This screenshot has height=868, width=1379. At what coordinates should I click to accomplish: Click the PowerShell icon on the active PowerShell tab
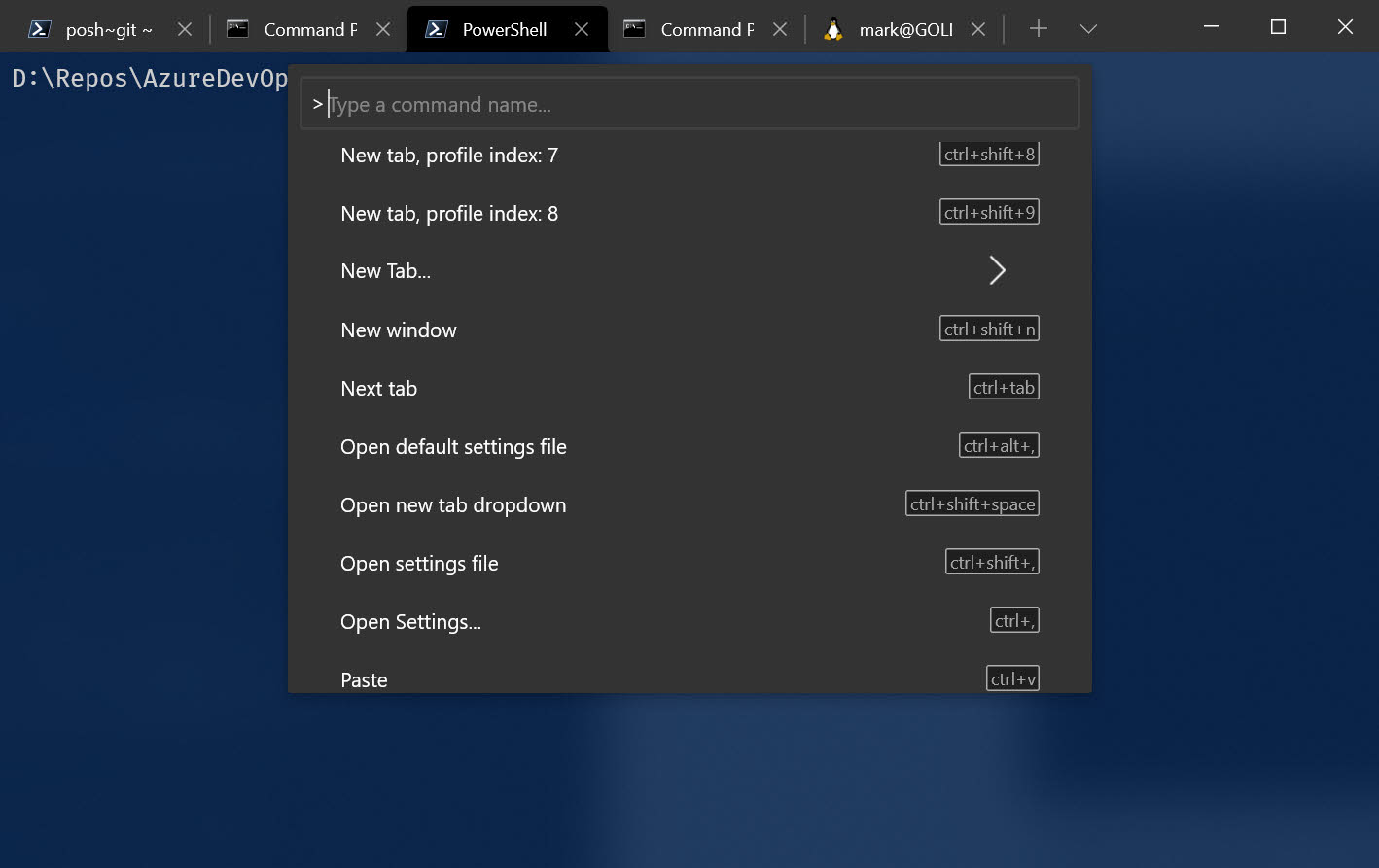pos(437,29)
